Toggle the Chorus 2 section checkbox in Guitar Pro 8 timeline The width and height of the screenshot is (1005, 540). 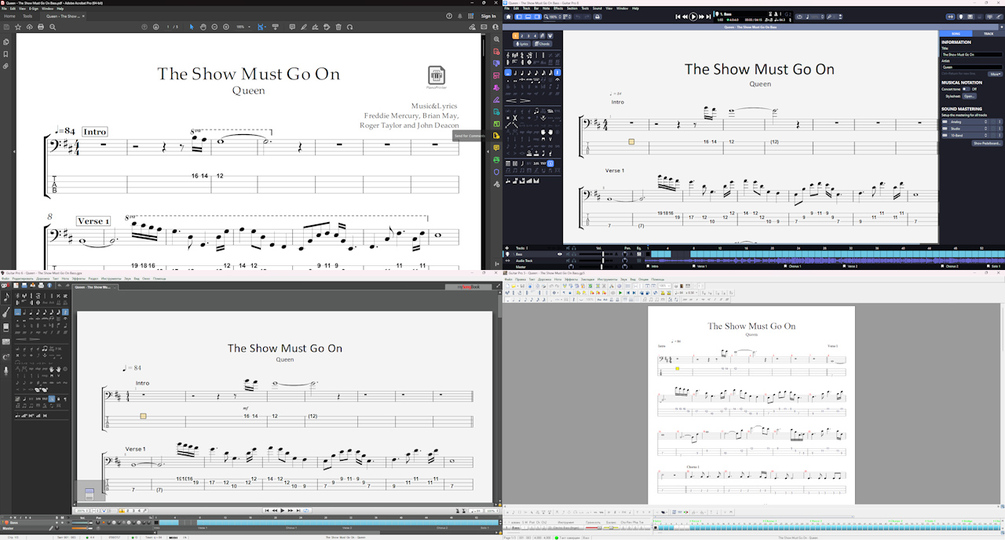(942, 266)
